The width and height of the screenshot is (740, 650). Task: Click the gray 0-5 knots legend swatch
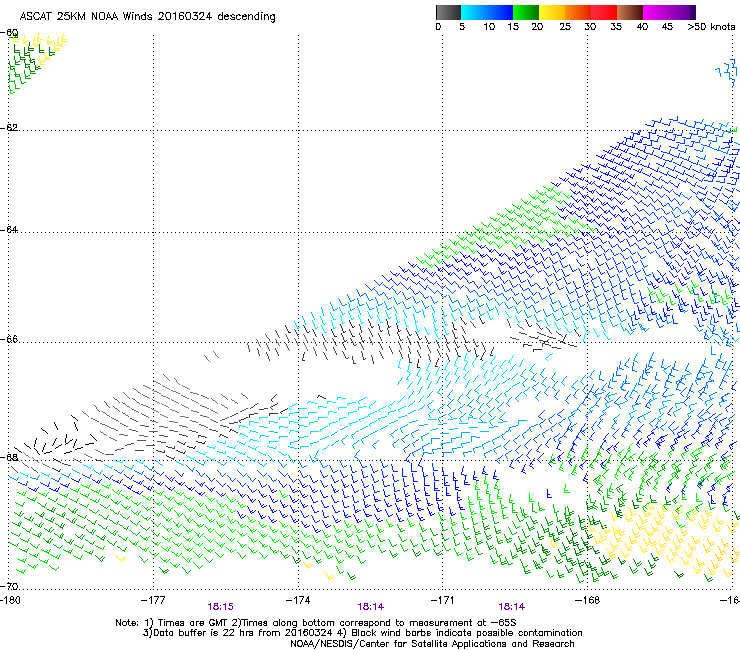(448, 12)
